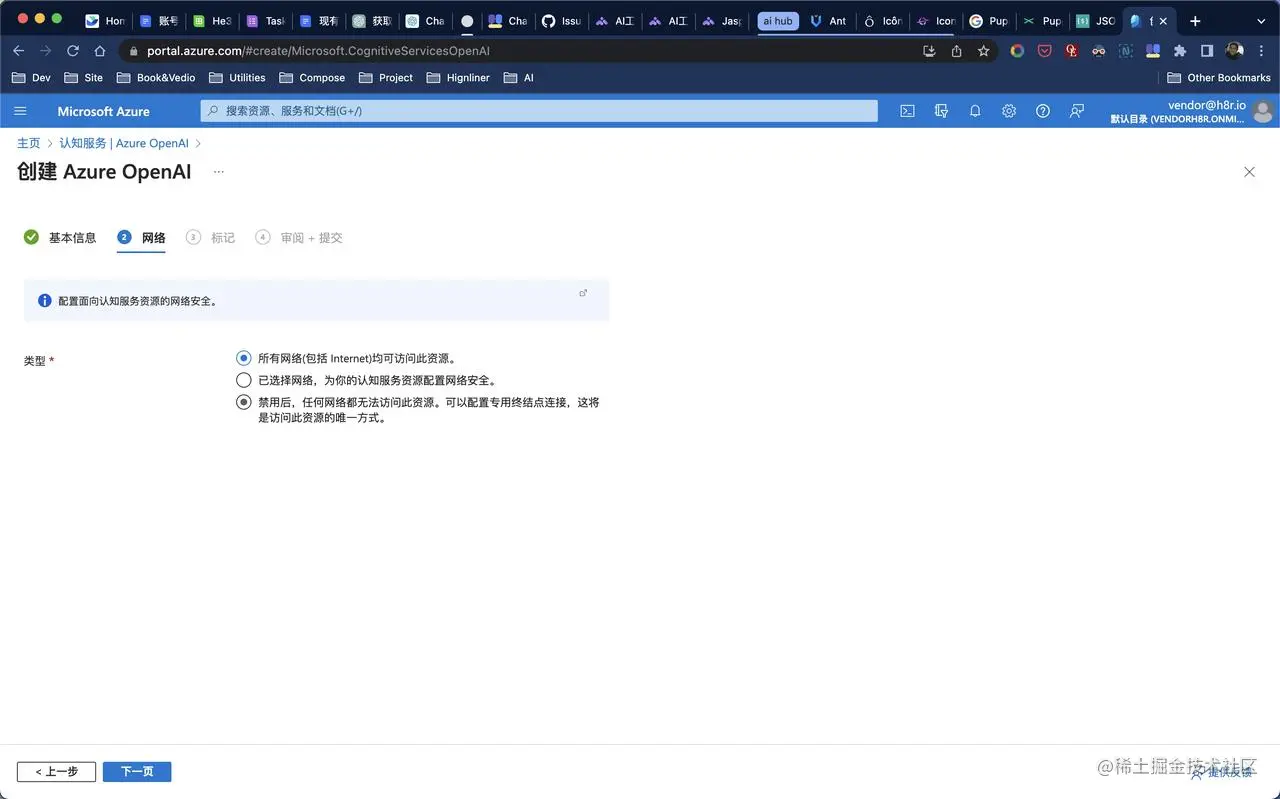Go back with the browser back arrow
Screen dimensions: 1280x799
pyautogui.click(x=18, y=50)
